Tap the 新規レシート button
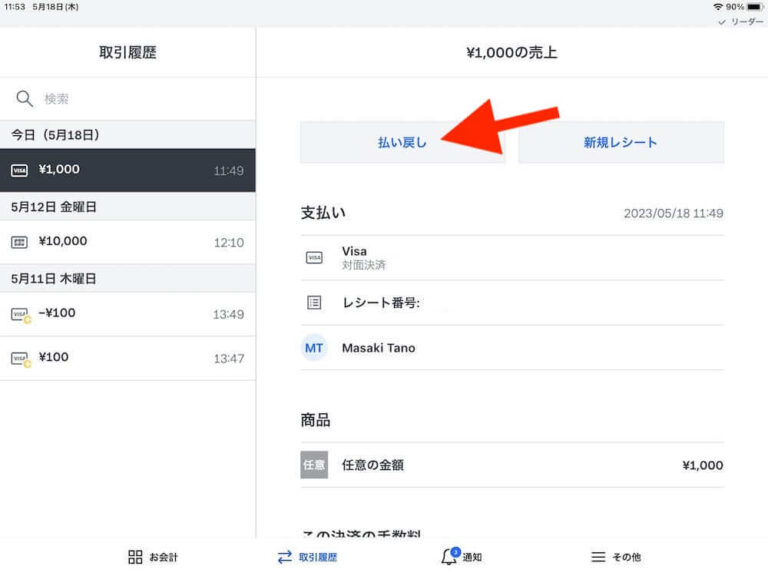The image size is (768, 576). coord(620,142)
